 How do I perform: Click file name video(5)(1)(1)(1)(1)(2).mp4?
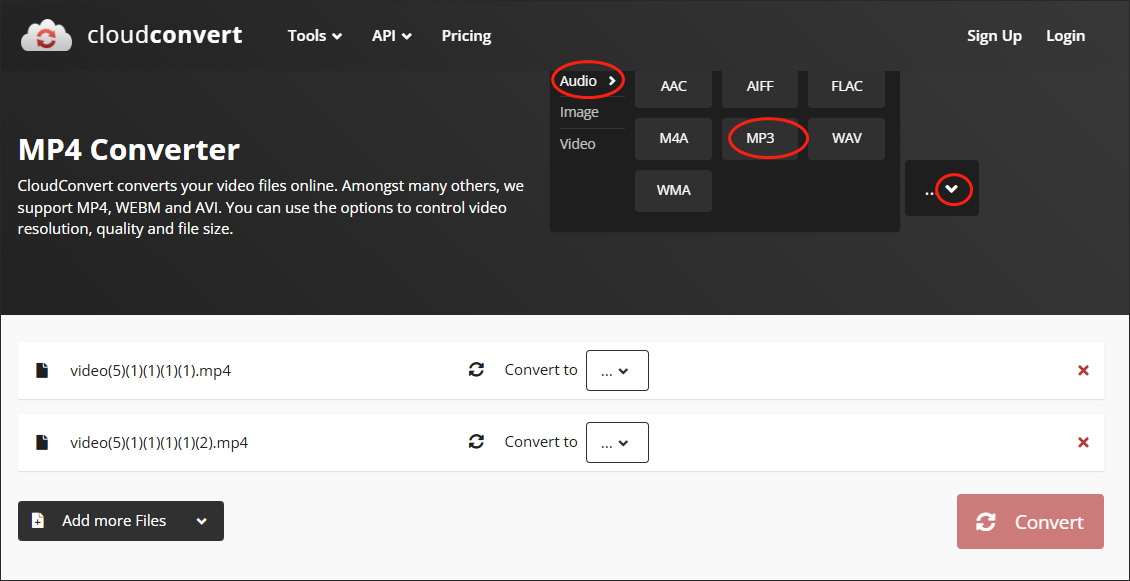(x=159, y=443)
